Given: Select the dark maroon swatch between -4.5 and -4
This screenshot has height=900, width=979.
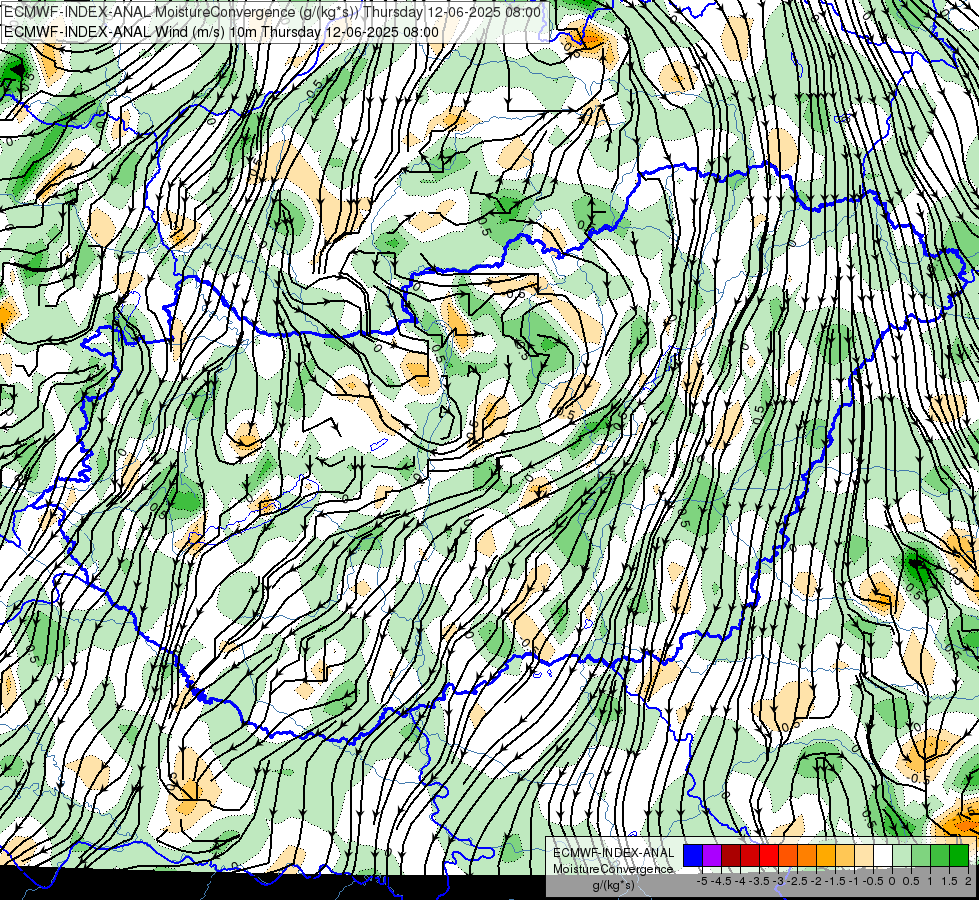Looking at the screenshot, I should coord(731,855).
